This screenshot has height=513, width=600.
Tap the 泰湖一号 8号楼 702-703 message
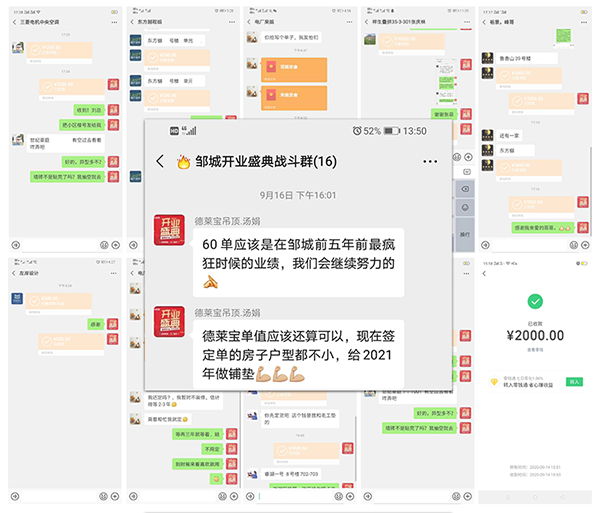tap(291, 474)
